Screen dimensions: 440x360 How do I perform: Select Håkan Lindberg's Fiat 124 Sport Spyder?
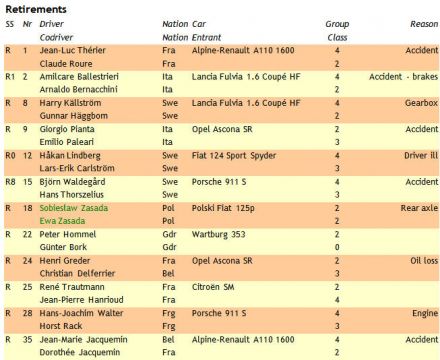point(234,156)
